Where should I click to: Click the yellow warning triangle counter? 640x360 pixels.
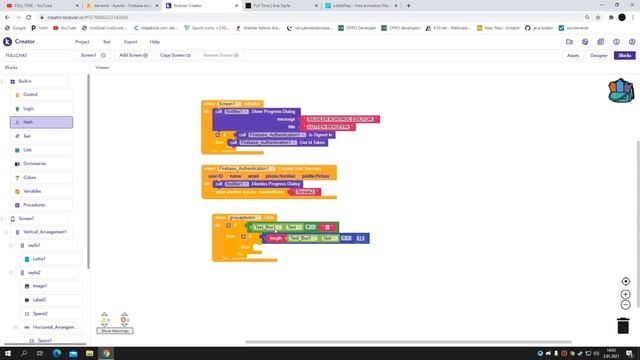104,320
